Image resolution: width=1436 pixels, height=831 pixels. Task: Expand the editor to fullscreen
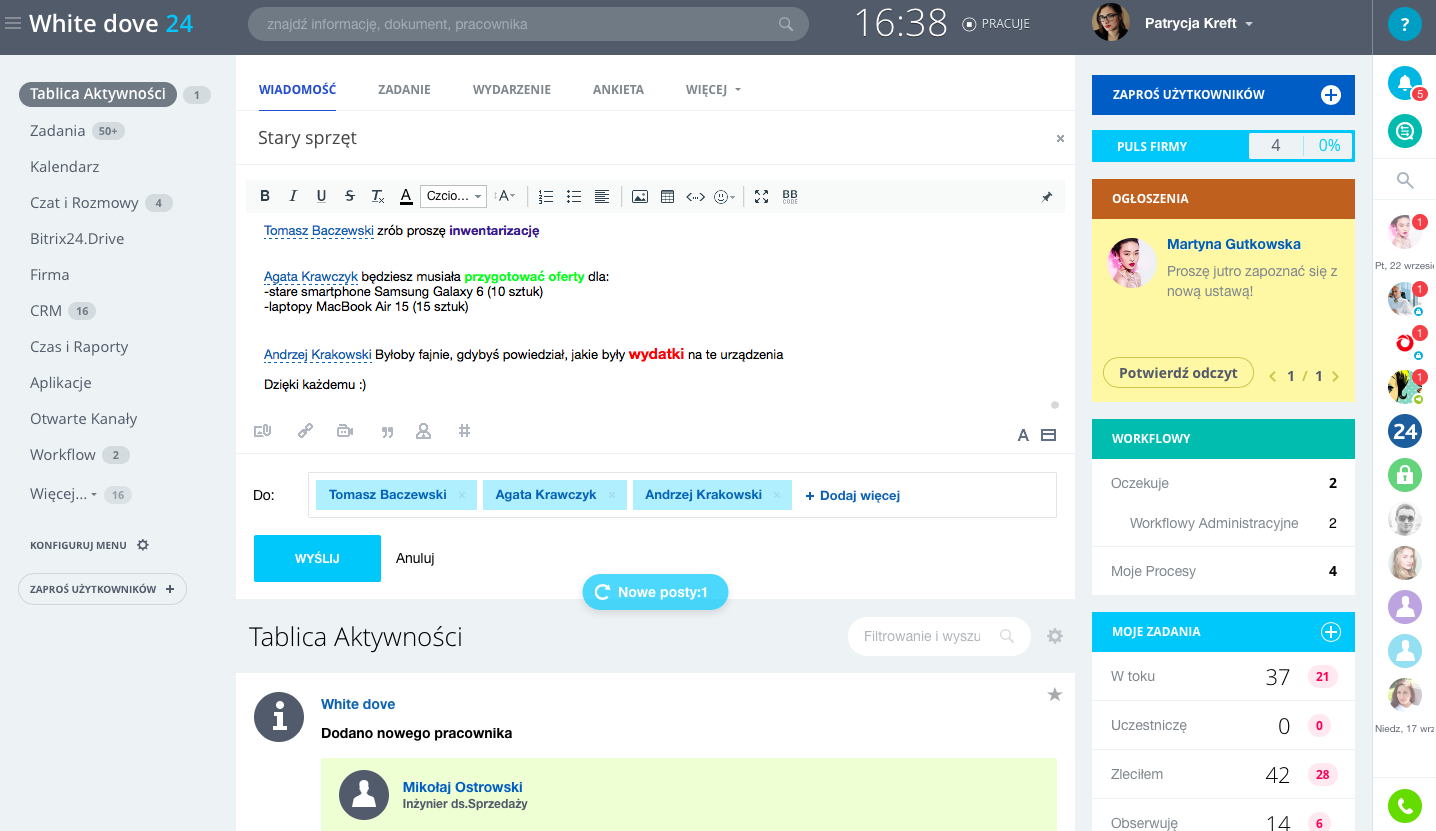click(761, 197)
